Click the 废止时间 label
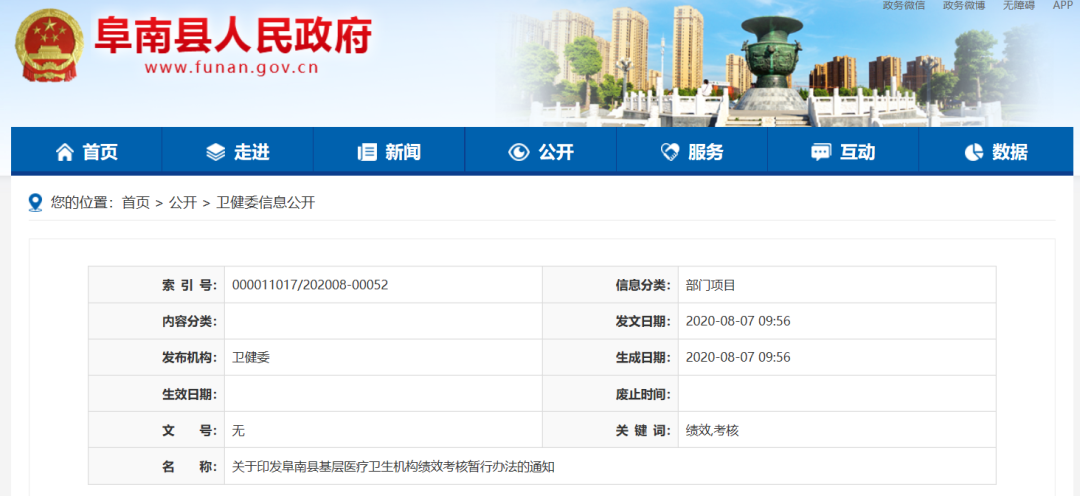 coord(643,394)
